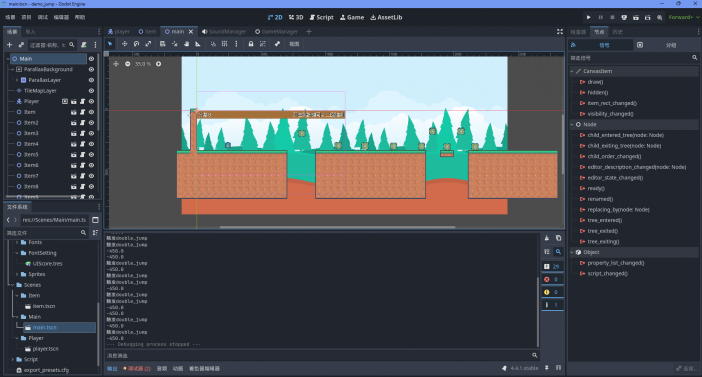This screenshot has height=377, width=702.
Task: Toggle distraction-free mode expand icon
Action: pos(560,32)
